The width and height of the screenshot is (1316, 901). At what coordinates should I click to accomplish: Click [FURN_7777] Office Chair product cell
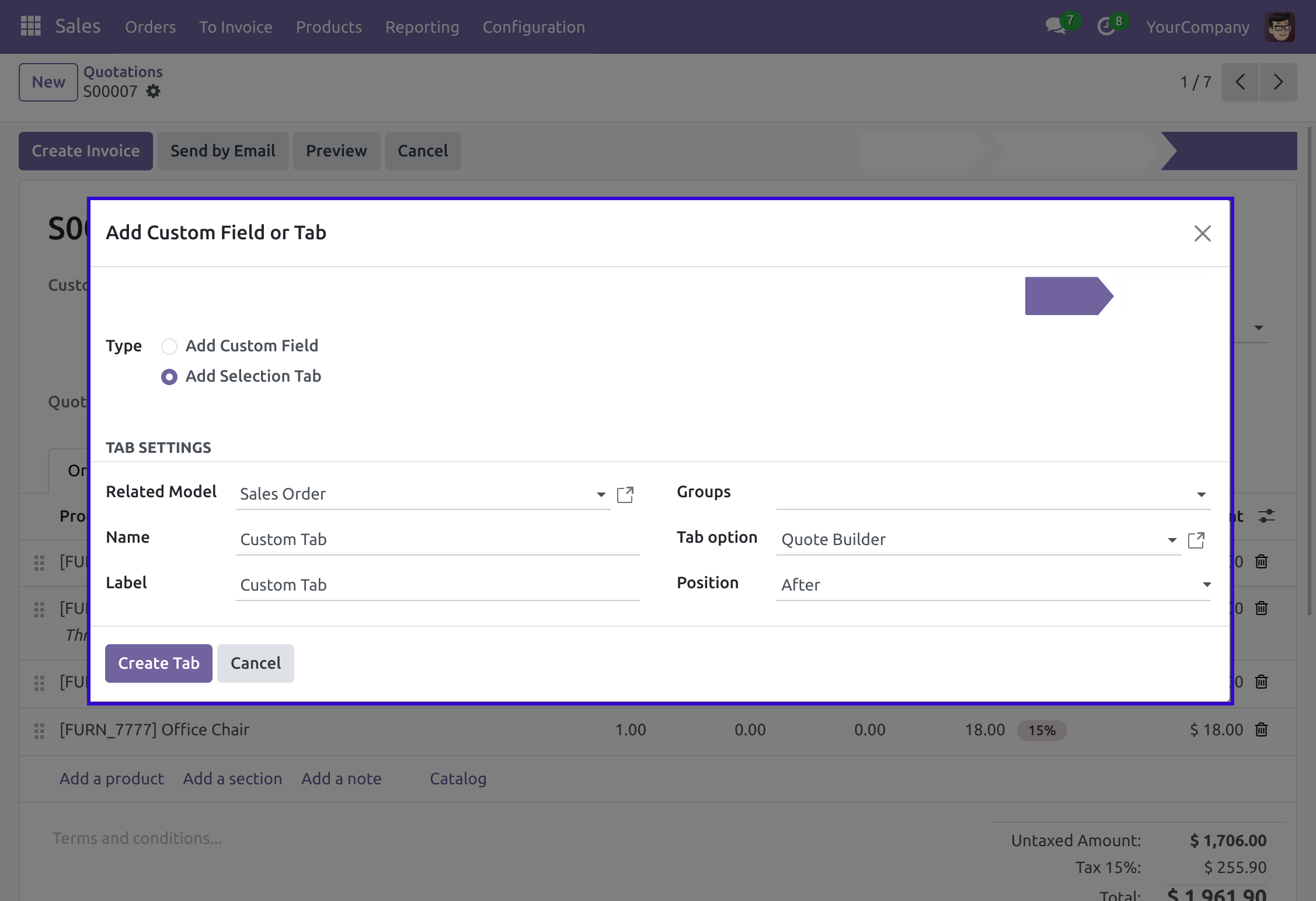click(x=155, y=730)
